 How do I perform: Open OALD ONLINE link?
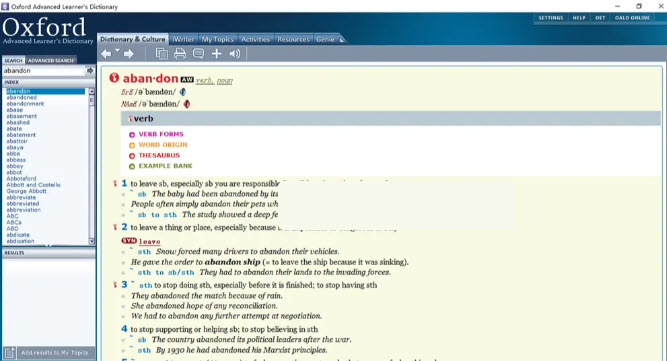coord(632,18)
